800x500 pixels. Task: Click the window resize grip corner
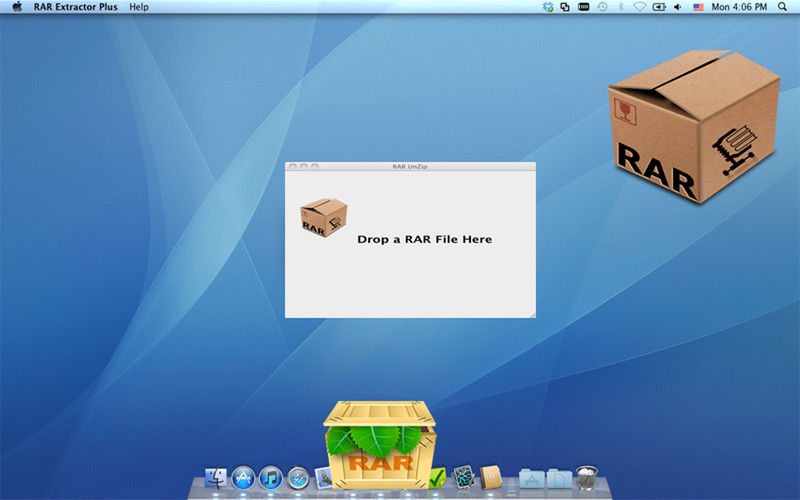click(532, 315)
